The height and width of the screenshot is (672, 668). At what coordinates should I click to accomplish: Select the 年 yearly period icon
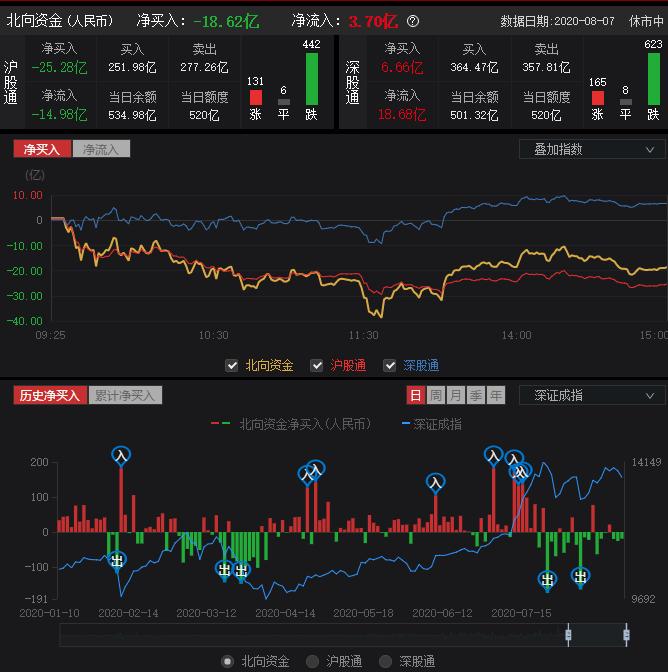point(496,395)
